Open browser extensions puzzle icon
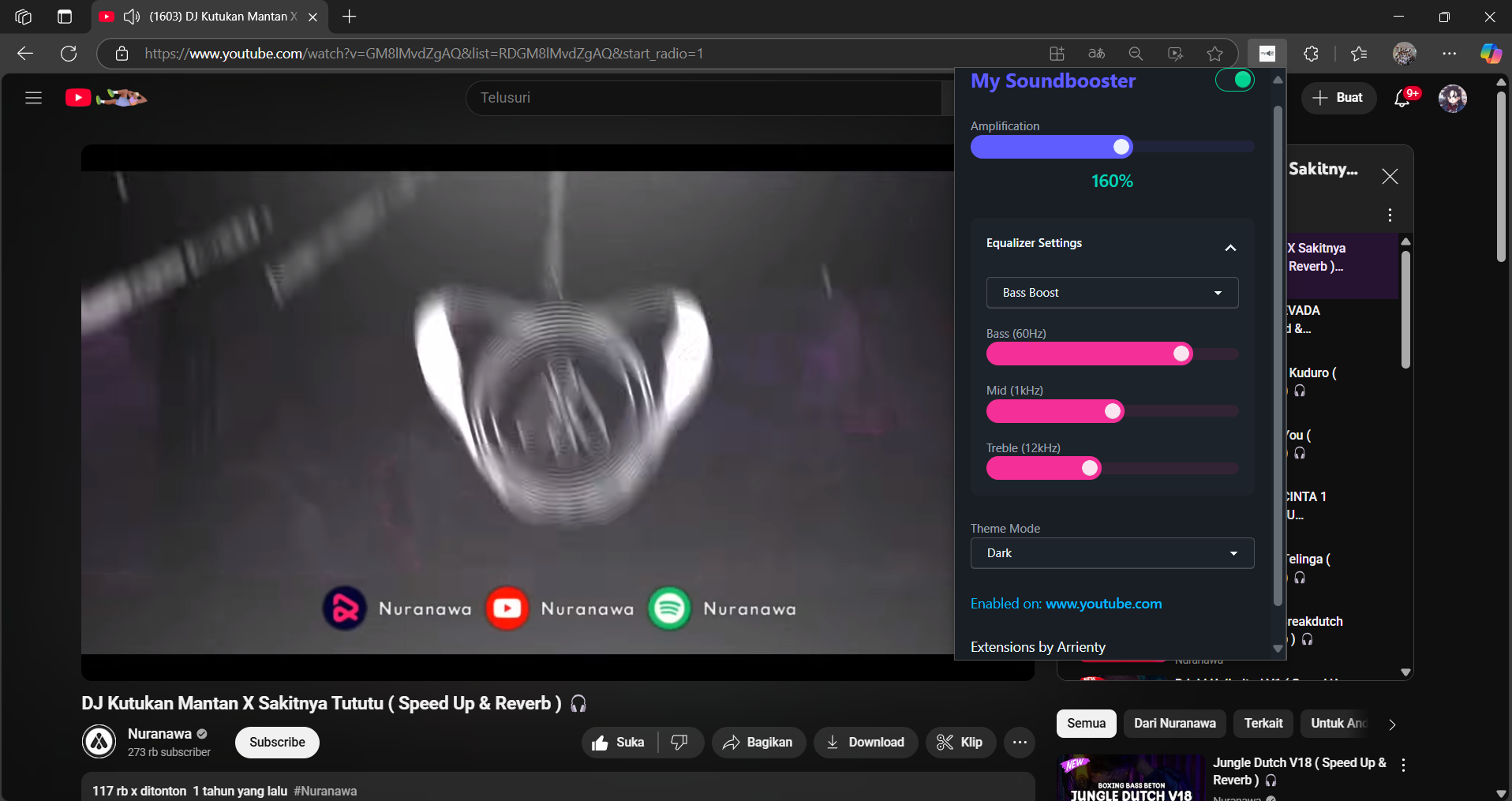The width and height of the screenshot is (1512, 801). [x=1311, y=54]
